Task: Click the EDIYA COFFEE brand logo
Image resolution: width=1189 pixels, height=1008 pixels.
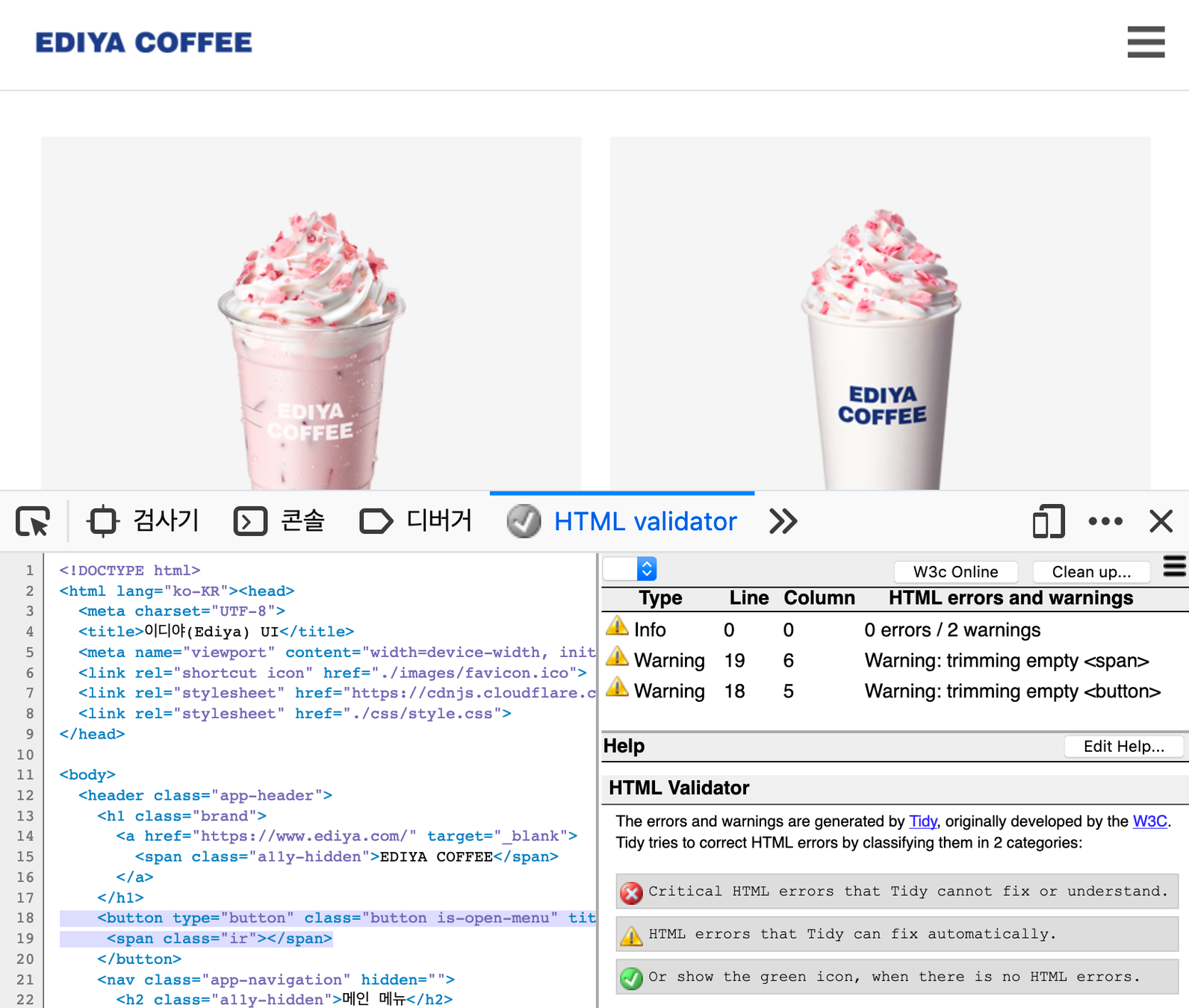Action: coord(143,43)
